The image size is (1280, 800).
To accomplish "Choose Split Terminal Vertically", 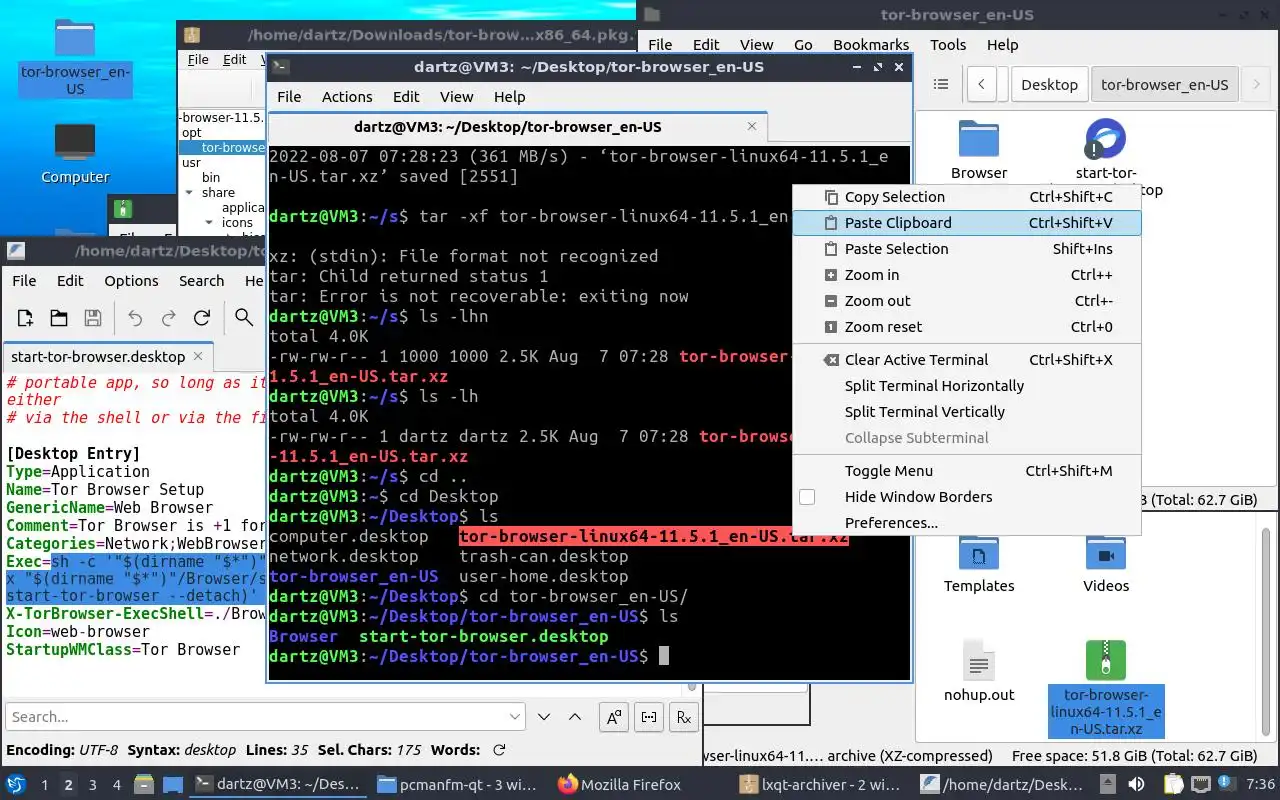I will point(966,412).
